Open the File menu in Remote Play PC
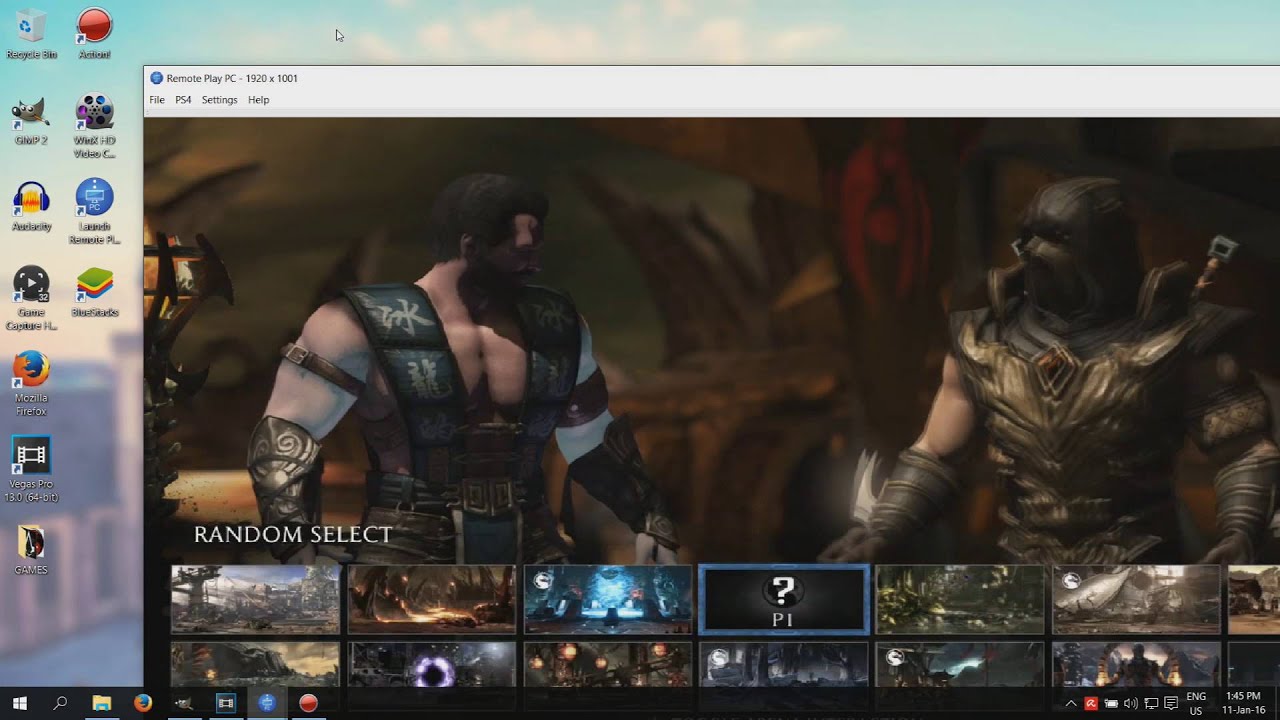 click(157, 100)
